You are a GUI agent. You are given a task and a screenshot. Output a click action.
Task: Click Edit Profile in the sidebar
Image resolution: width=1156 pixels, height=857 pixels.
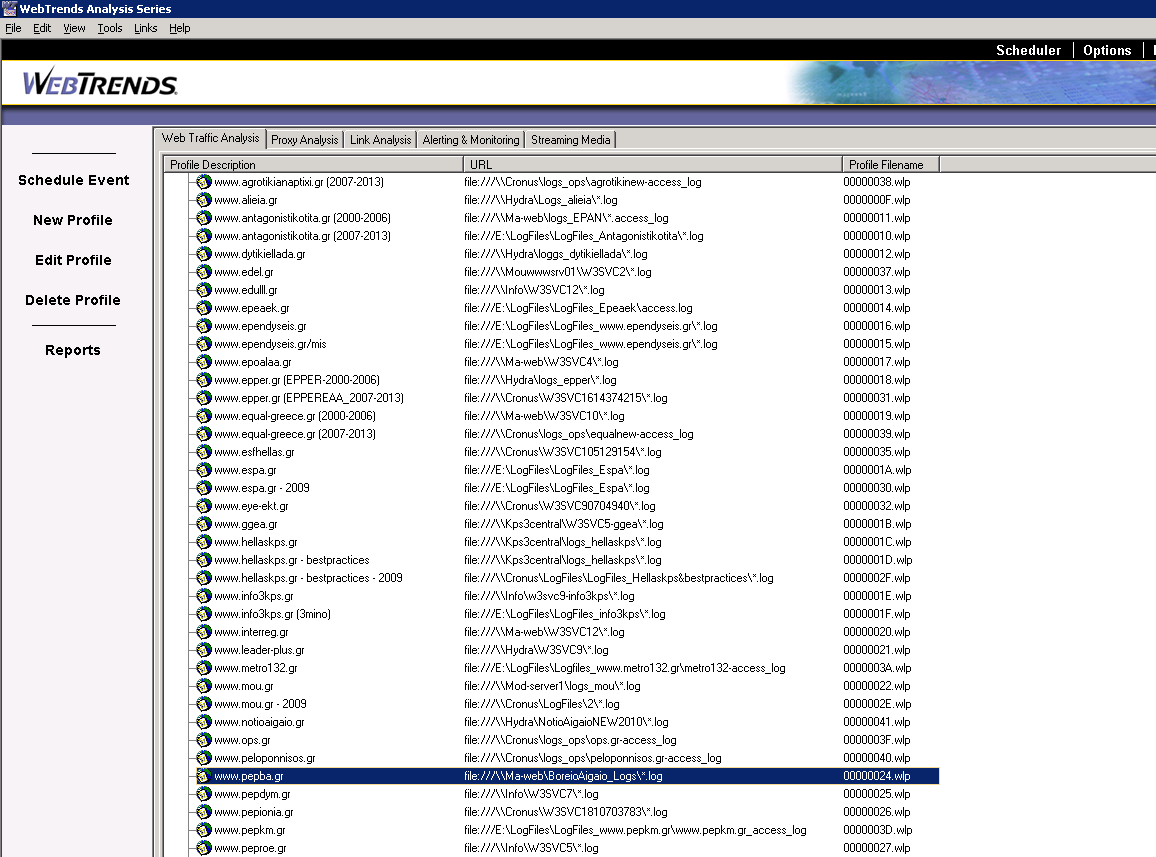pos(73,260)
